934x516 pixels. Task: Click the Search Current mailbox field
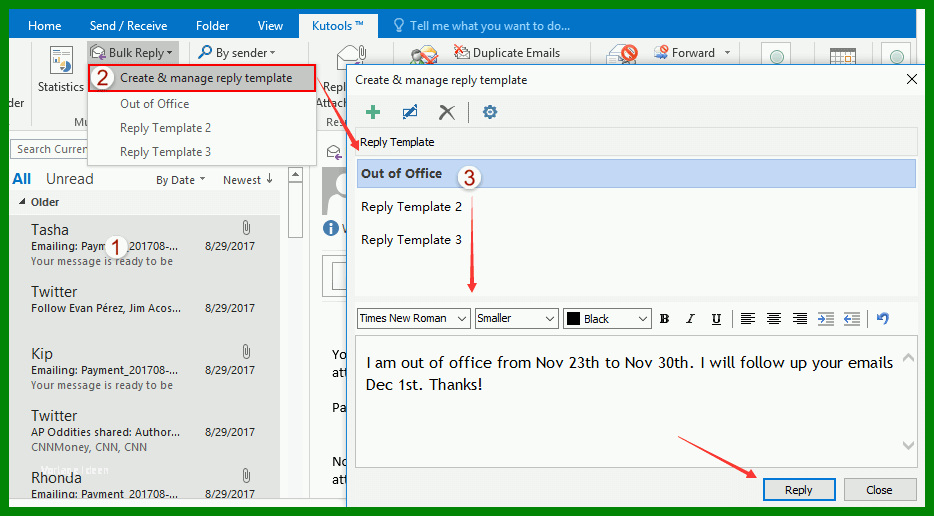pos(50,149)
